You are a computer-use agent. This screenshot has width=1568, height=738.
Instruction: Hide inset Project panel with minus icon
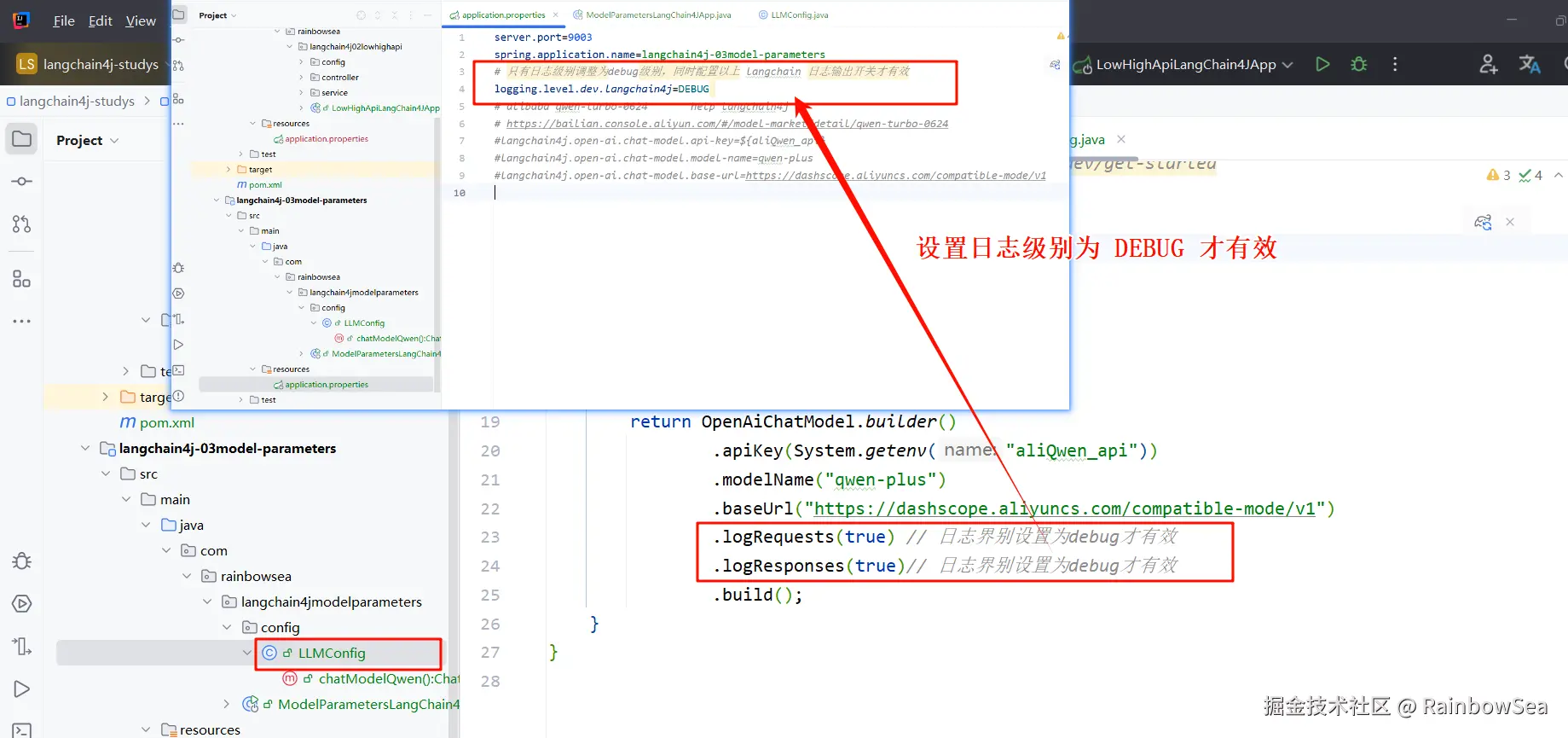click(428, 15)
